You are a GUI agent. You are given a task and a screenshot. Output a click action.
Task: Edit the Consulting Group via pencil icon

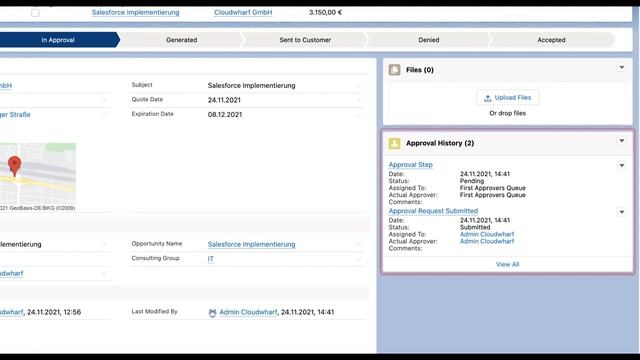(359, 259)
